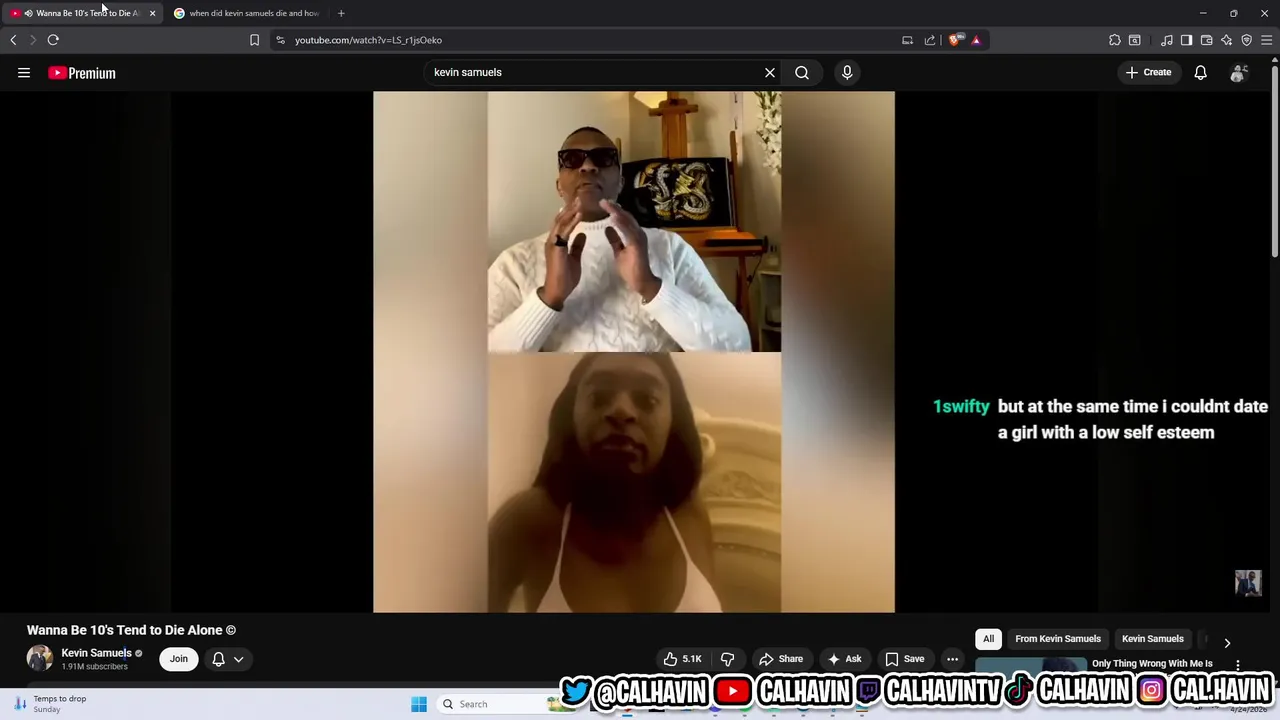Click the Windows taskbar Search box
The height and width of the screenshot is (720, 1280).
(x=497, y=704)
